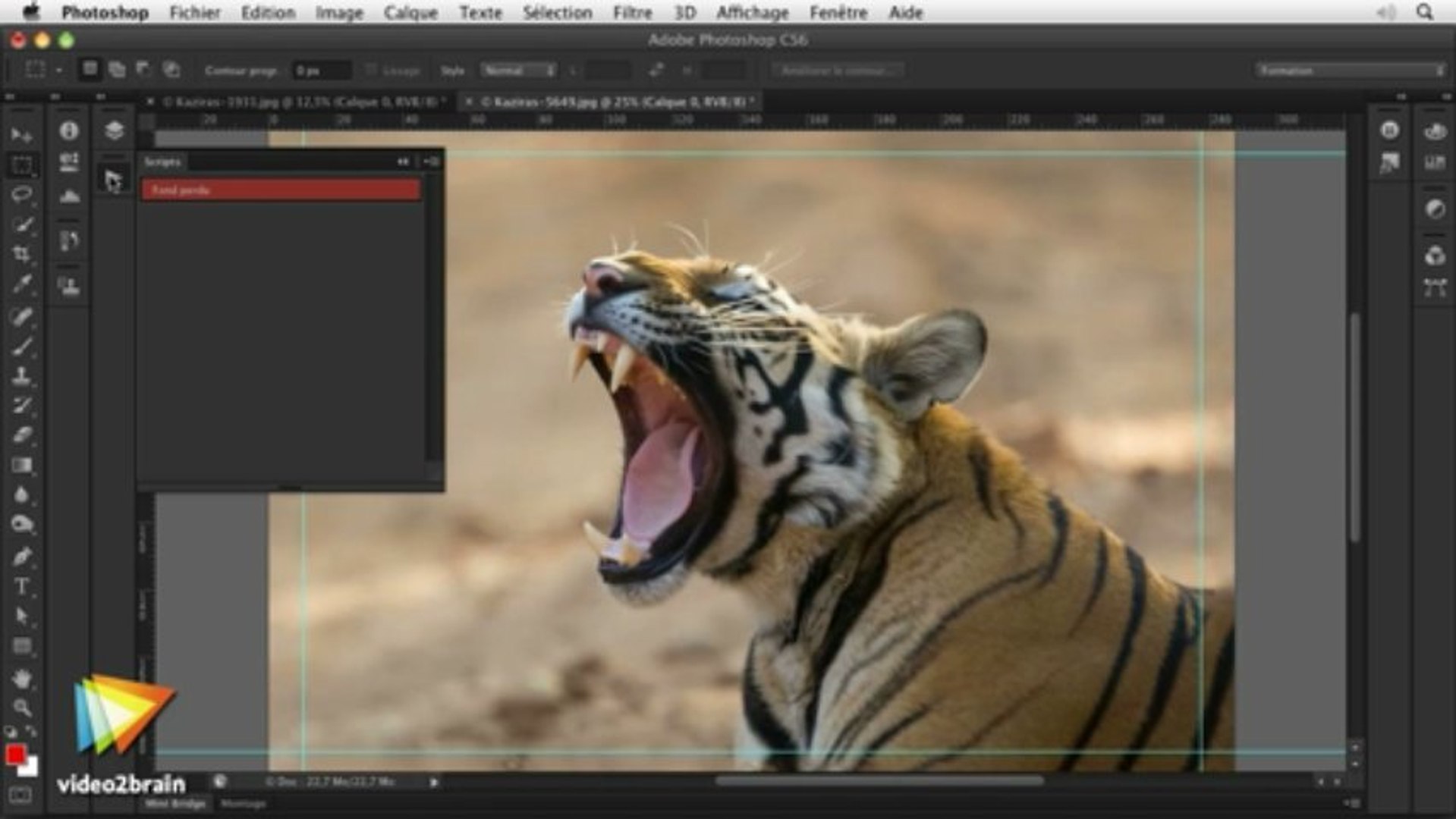Select the Type tool
Image resolution: width=1456 pixels, height=819 pixels.
[x=21, y=586]
